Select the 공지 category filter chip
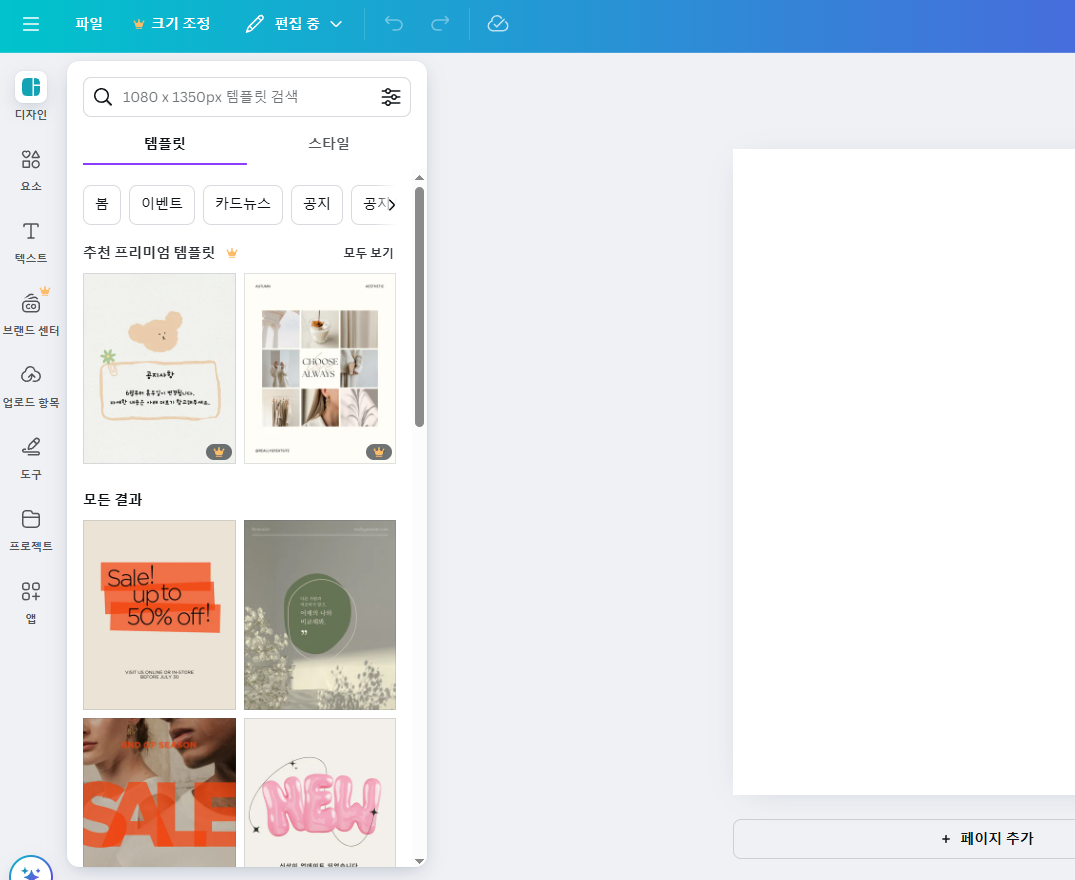The image size is (1075, 880). (317, 204)
